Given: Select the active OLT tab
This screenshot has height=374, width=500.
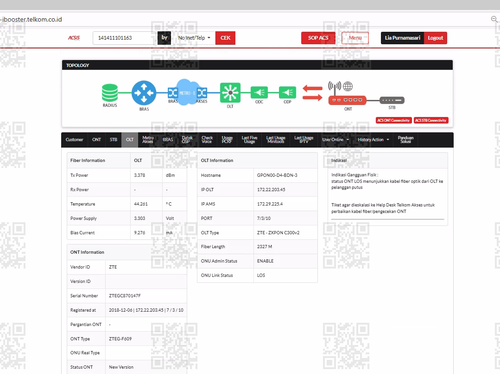Looking at the screenshot, I should [130, 140].
